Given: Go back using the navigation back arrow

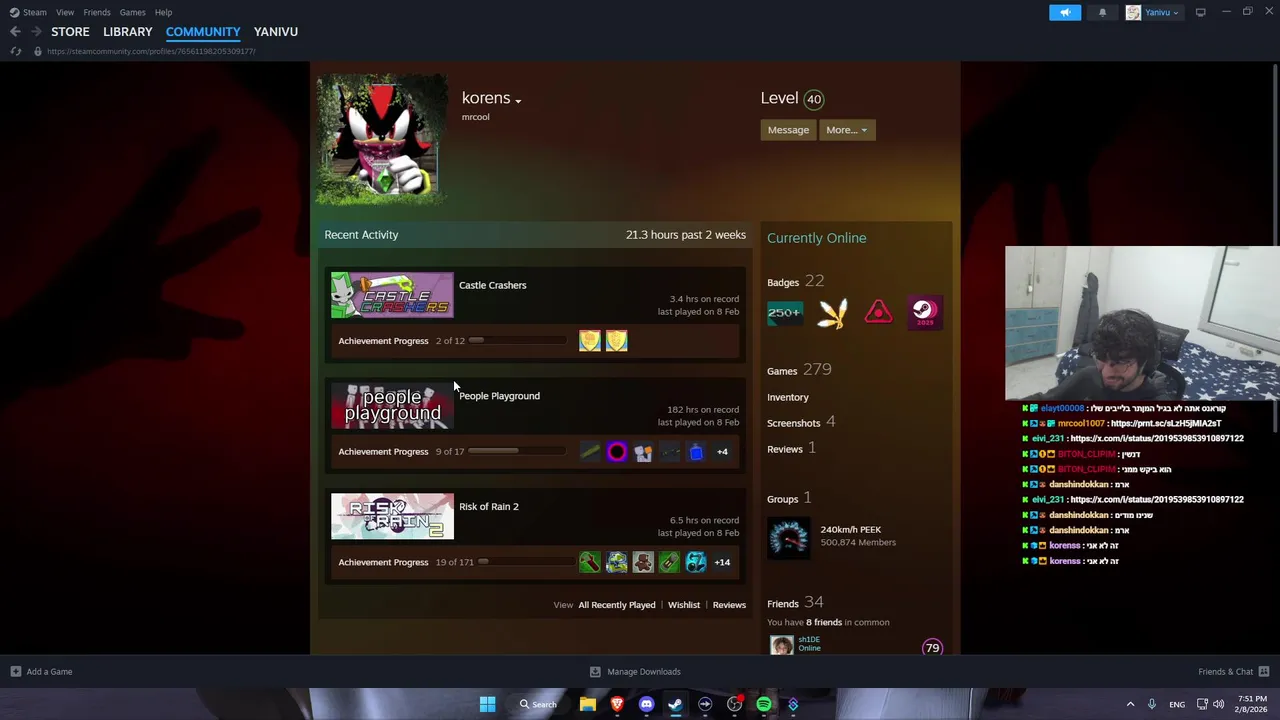Looking at the screenshot, I should click(x=15, y=32).
